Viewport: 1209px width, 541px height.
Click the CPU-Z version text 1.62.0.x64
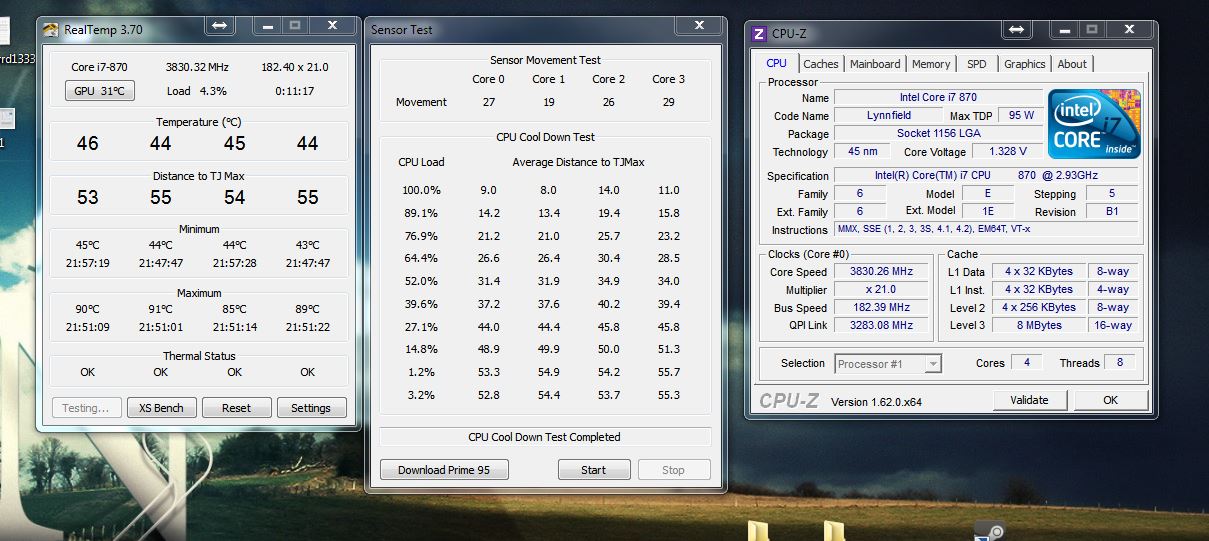[876, 401]
